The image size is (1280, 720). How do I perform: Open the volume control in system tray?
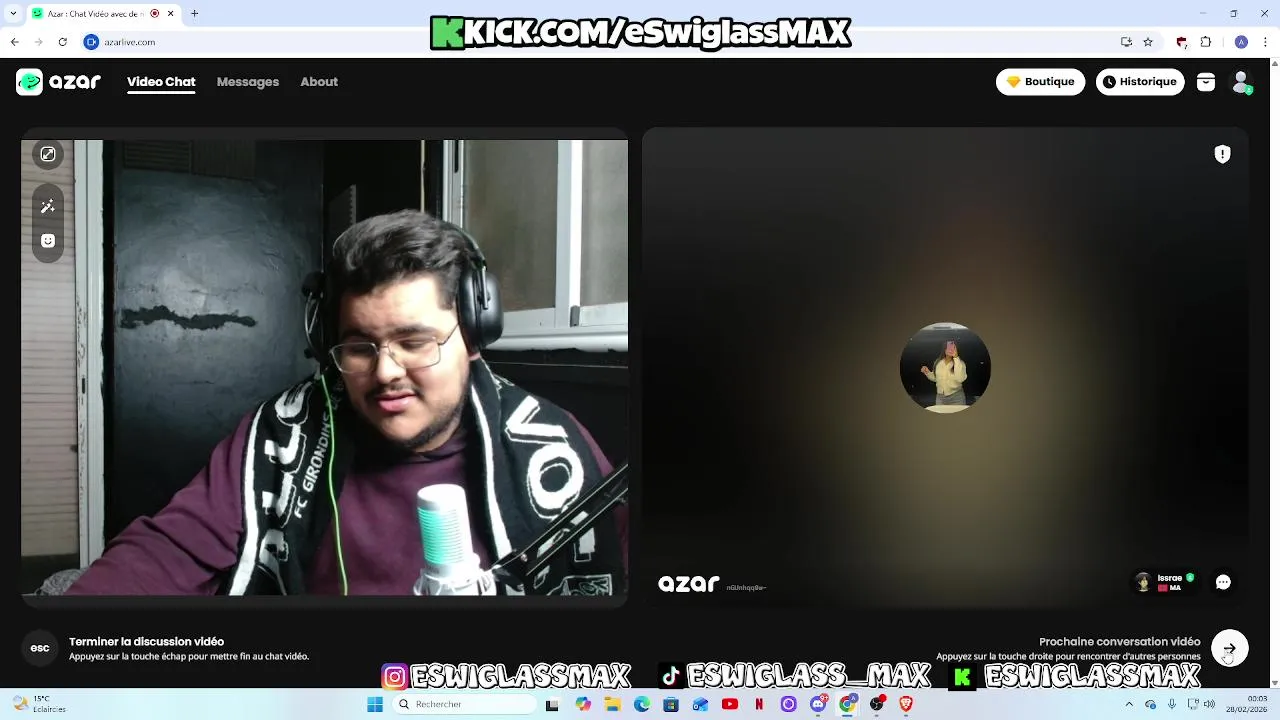[x=1211, y=704]
